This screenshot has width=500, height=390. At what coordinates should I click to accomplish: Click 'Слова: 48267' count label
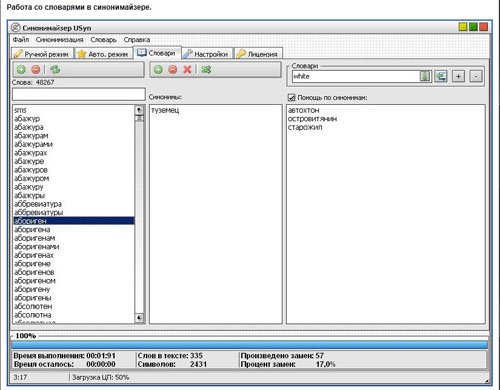pyautogui.click(x=33, y=82)
